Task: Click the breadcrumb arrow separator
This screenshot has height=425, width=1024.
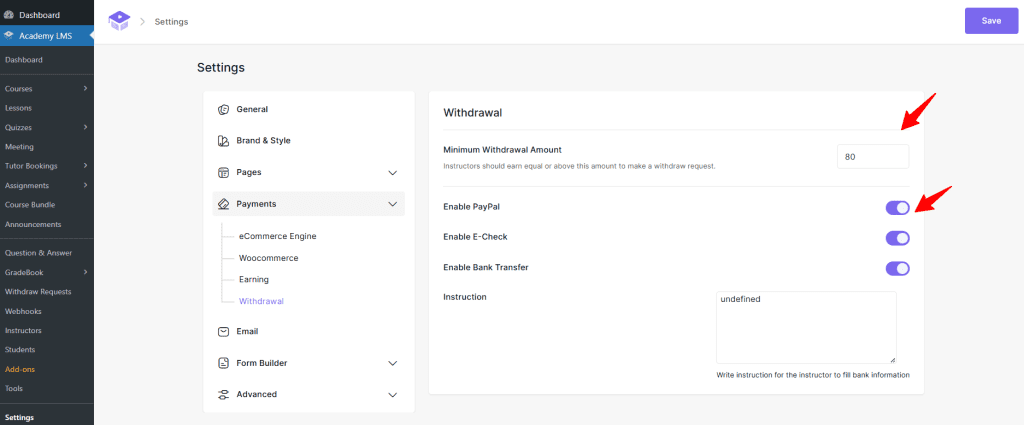Action: (142, 22)
